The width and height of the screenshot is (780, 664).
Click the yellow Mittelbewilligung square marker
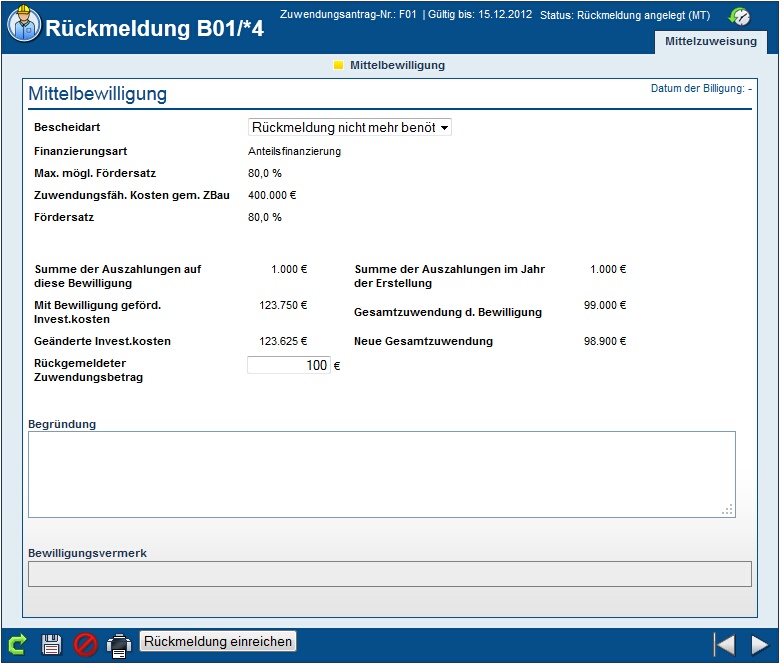338,65
